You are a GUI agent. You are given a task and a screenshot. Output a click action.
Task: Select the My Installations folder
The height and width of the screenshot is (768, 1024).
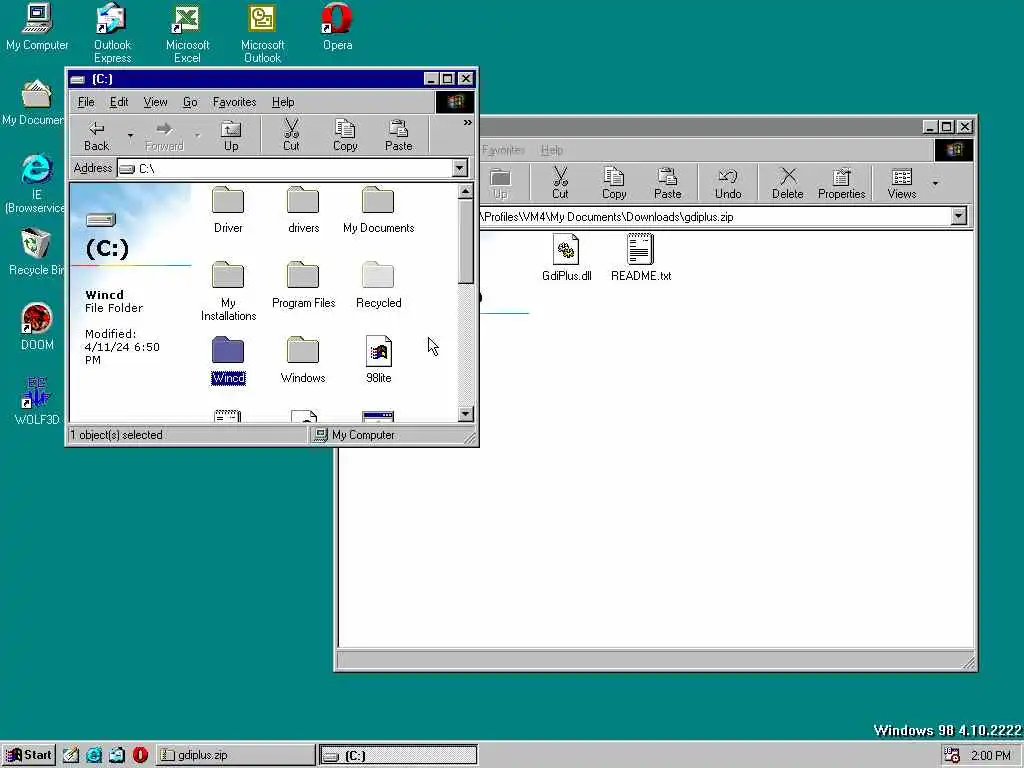pos(228,291)
